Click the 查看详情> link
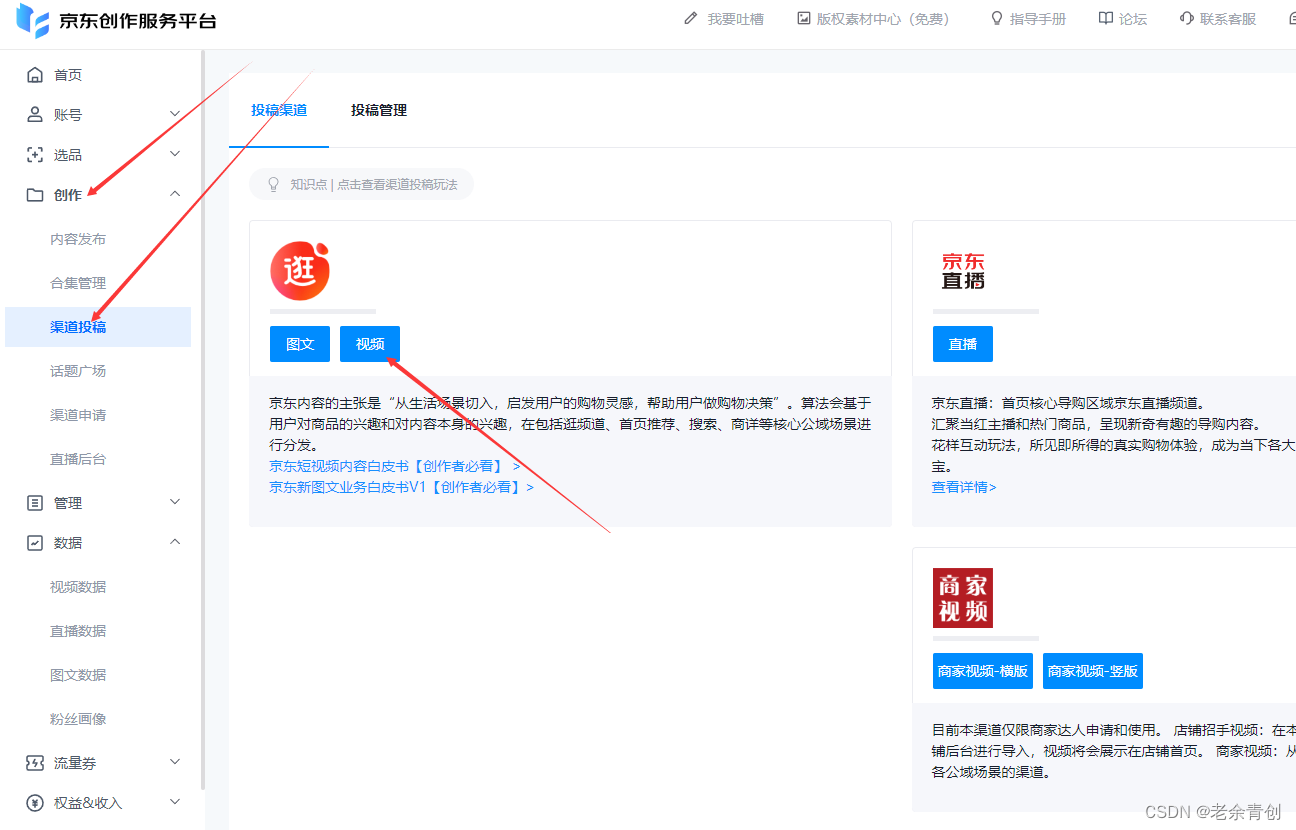Screen dimensions: 1296x830 (x=964, y=487)
